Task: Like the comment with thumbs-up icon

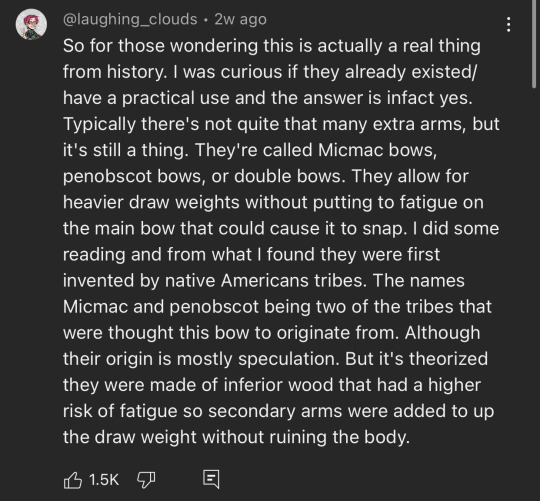Action: tap(73, 480)
